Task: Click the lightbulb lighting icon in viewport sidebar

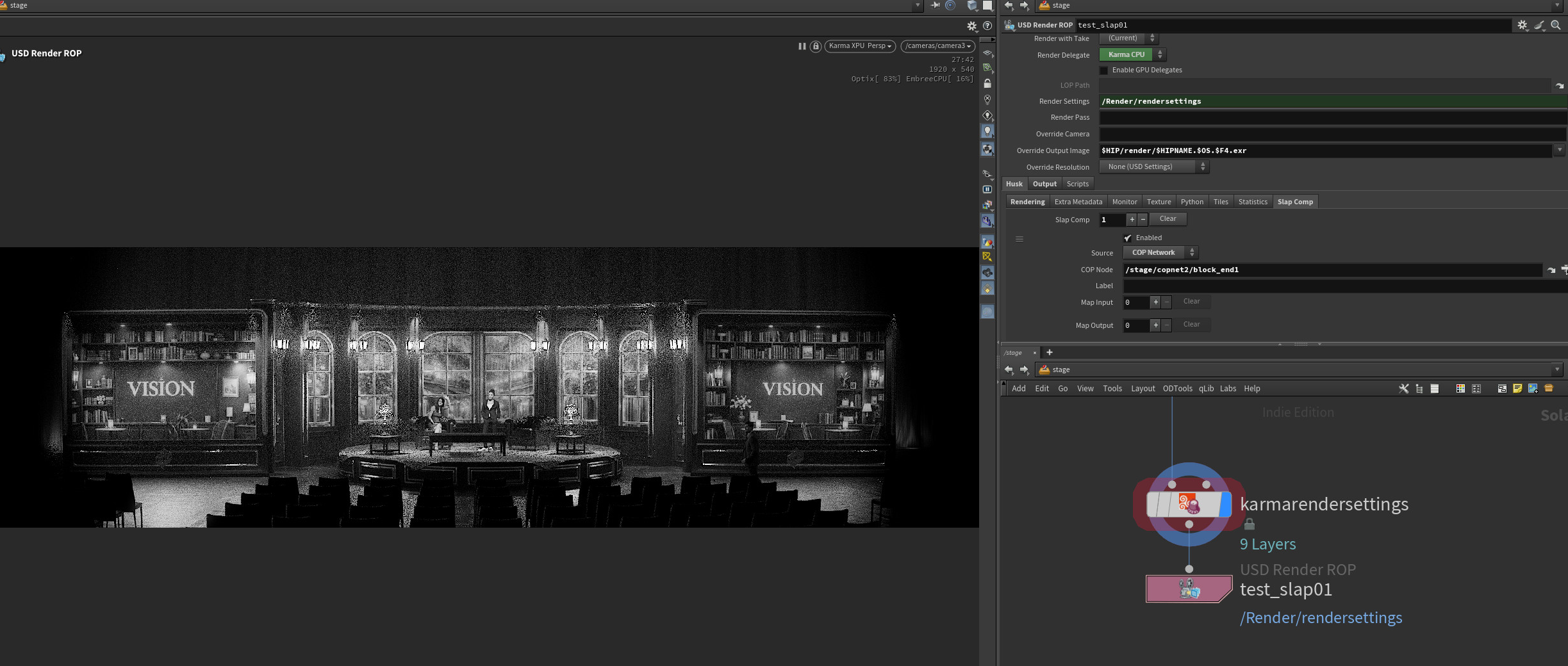Action: [x=987, y=131]
